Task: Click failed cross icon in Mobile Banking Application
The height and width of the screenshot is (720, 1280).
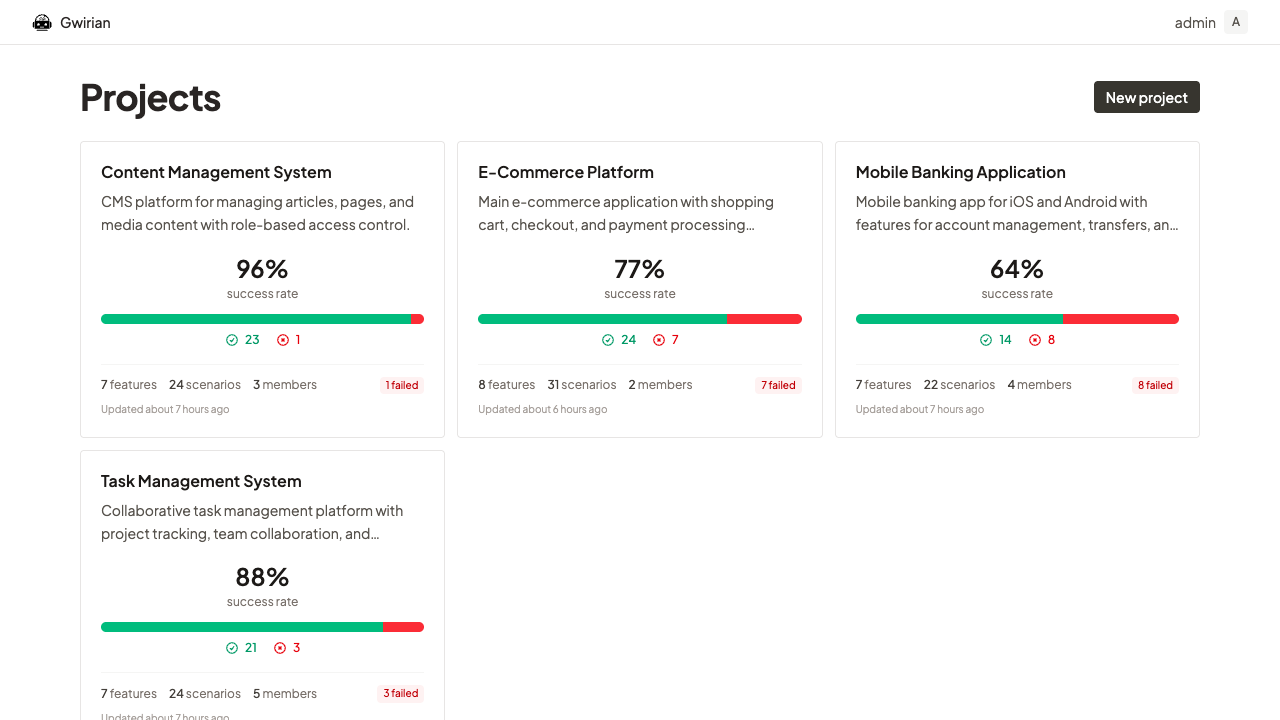Action: click(1035, 340)
